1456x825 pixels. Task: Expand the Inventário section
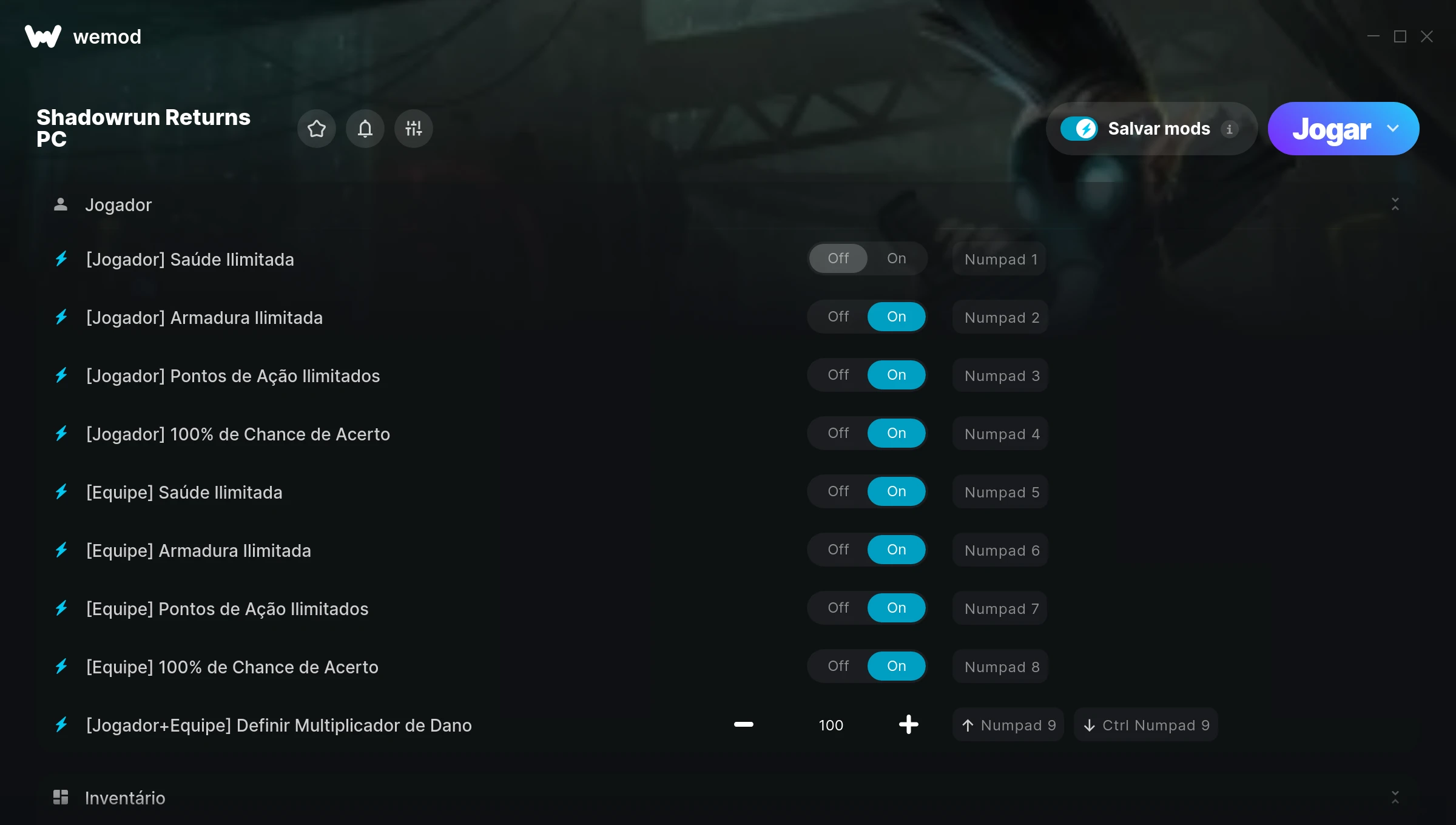click(x=1395, y=797)
